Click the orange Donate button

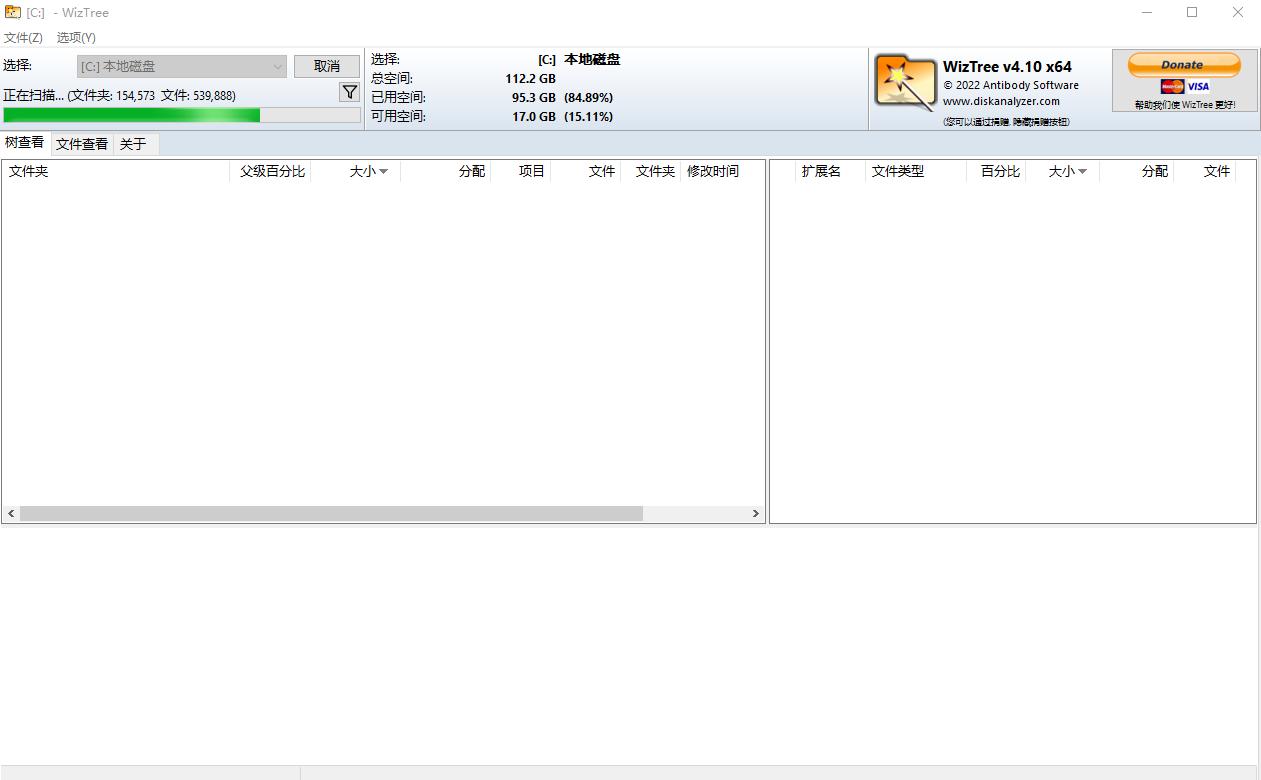(1184, 64)
